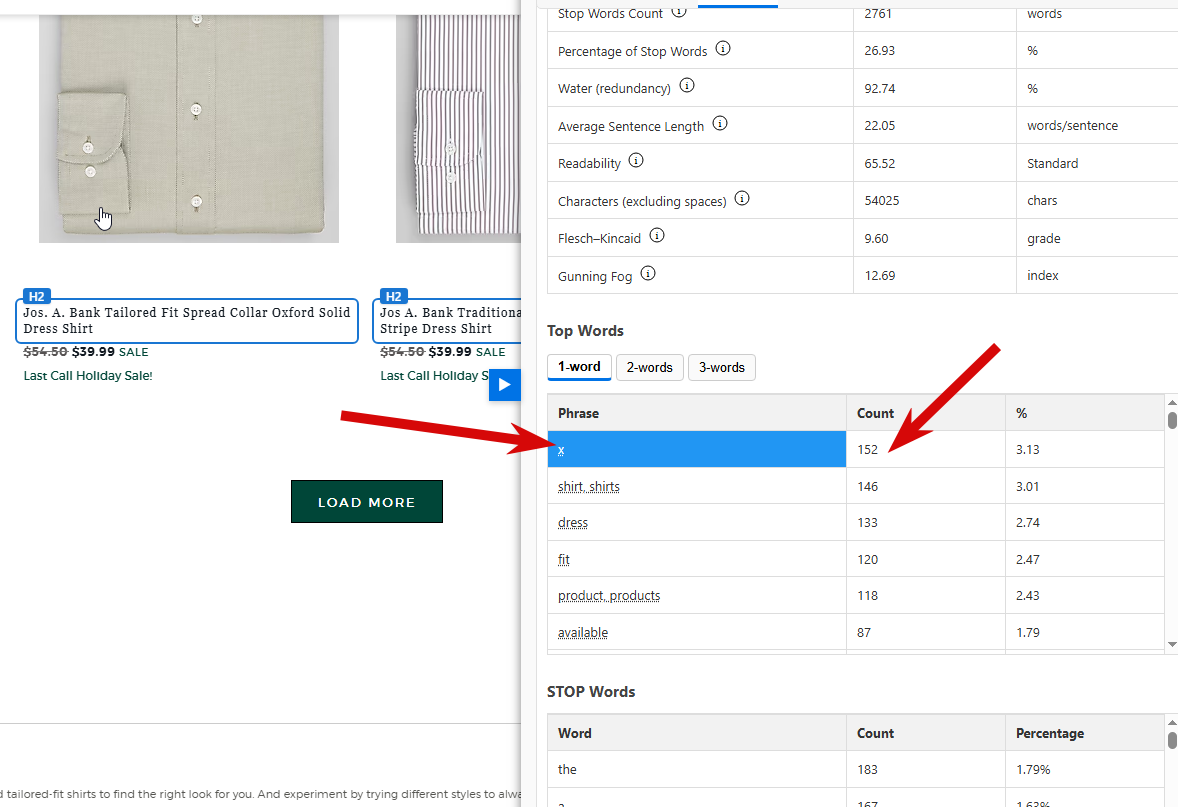
Task: Click the stop word count 183
Action: 867,769
